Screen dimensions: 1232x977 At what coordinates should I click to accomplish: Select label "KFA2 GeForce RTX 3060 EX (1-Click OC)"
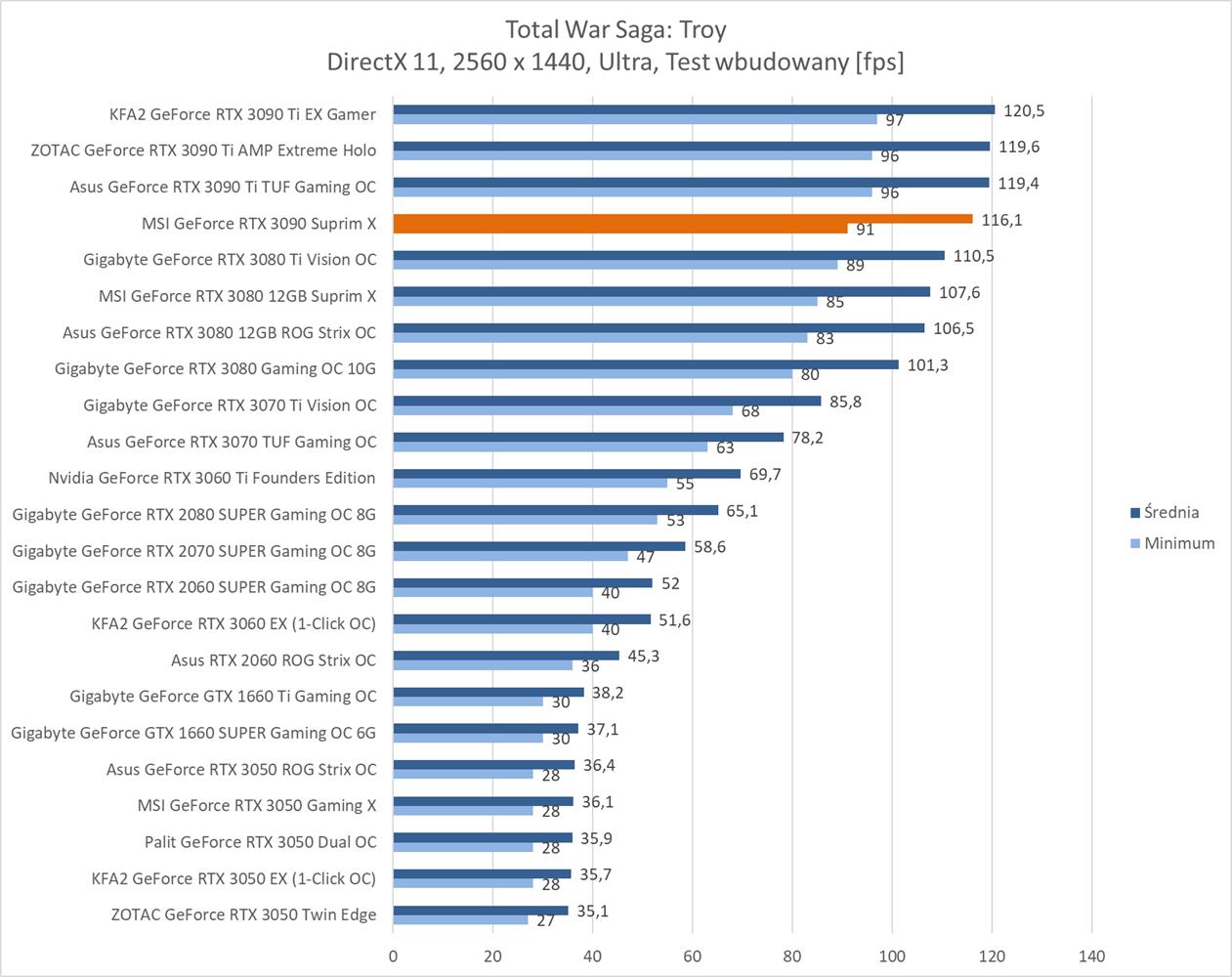pyautogui.click(x=234, y=623)
